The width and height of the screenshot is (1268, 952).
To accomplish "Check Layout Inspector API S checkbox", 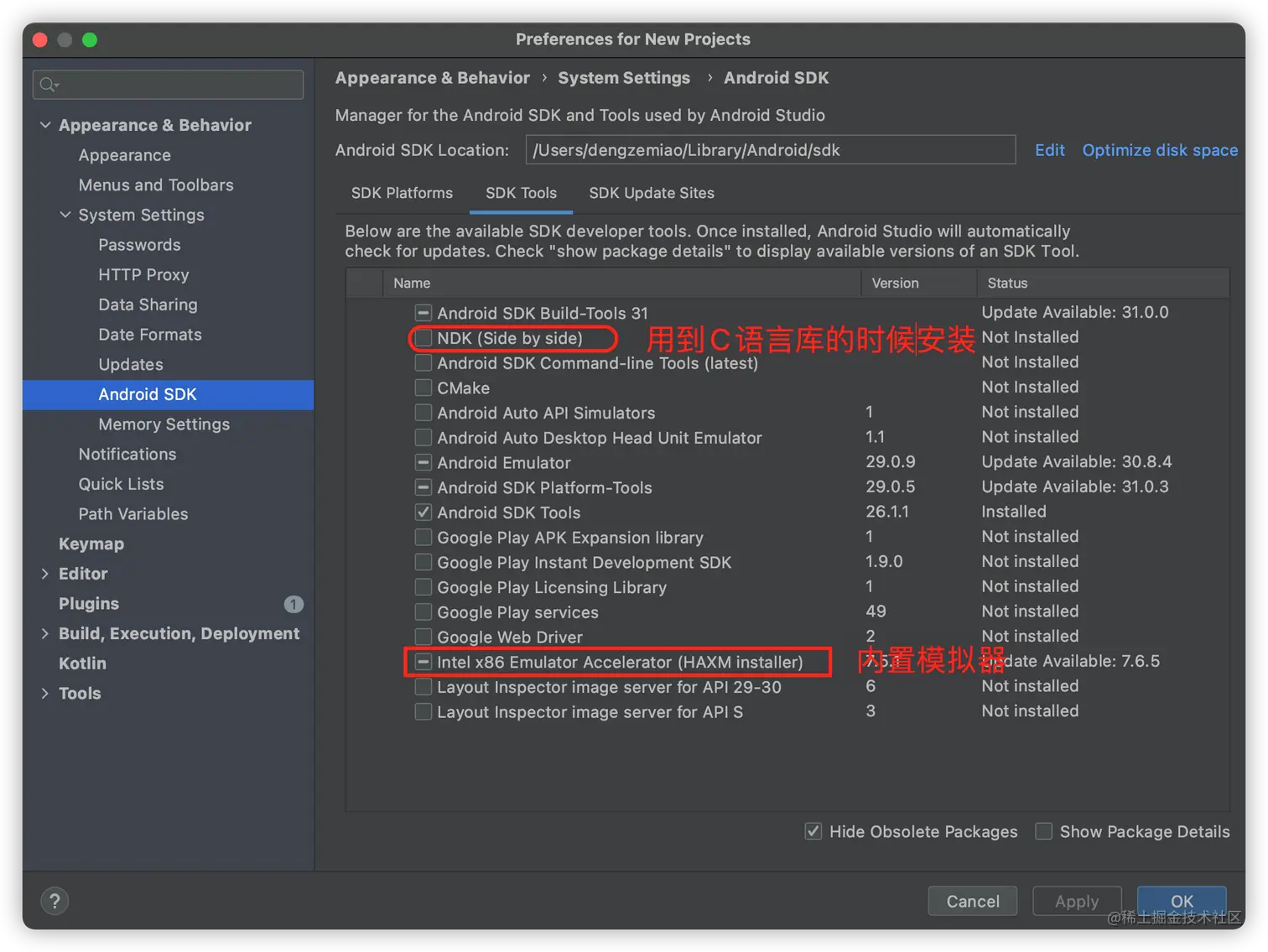I will [424, 712].
